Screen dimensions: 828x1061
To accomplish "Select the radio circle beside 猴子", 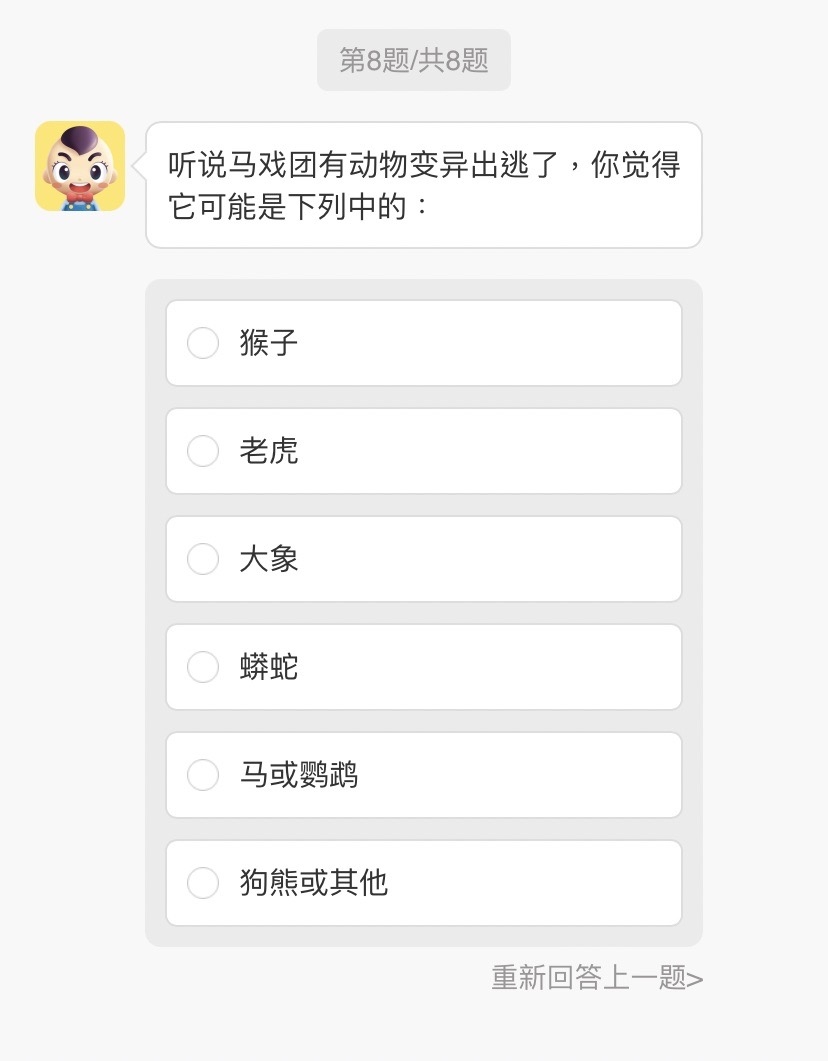I will [203, 343].
